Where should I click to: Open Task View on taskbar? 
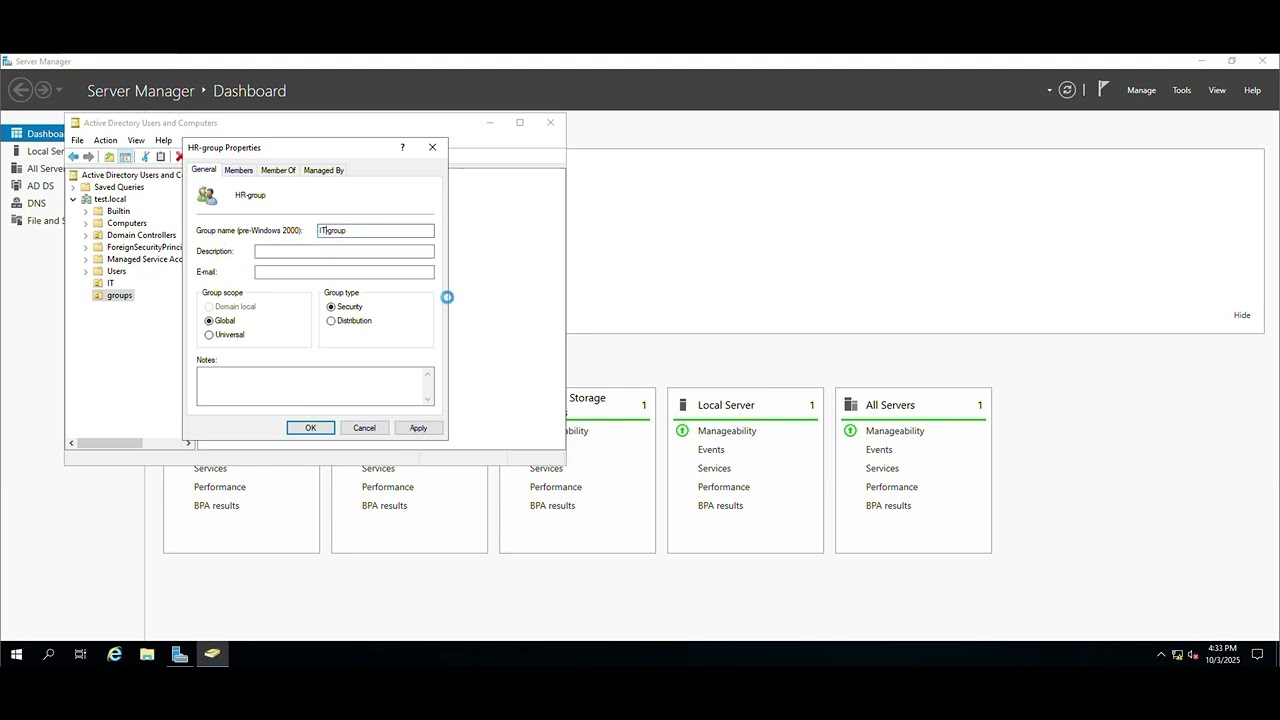pyautogui.click(x=81, y=654)
